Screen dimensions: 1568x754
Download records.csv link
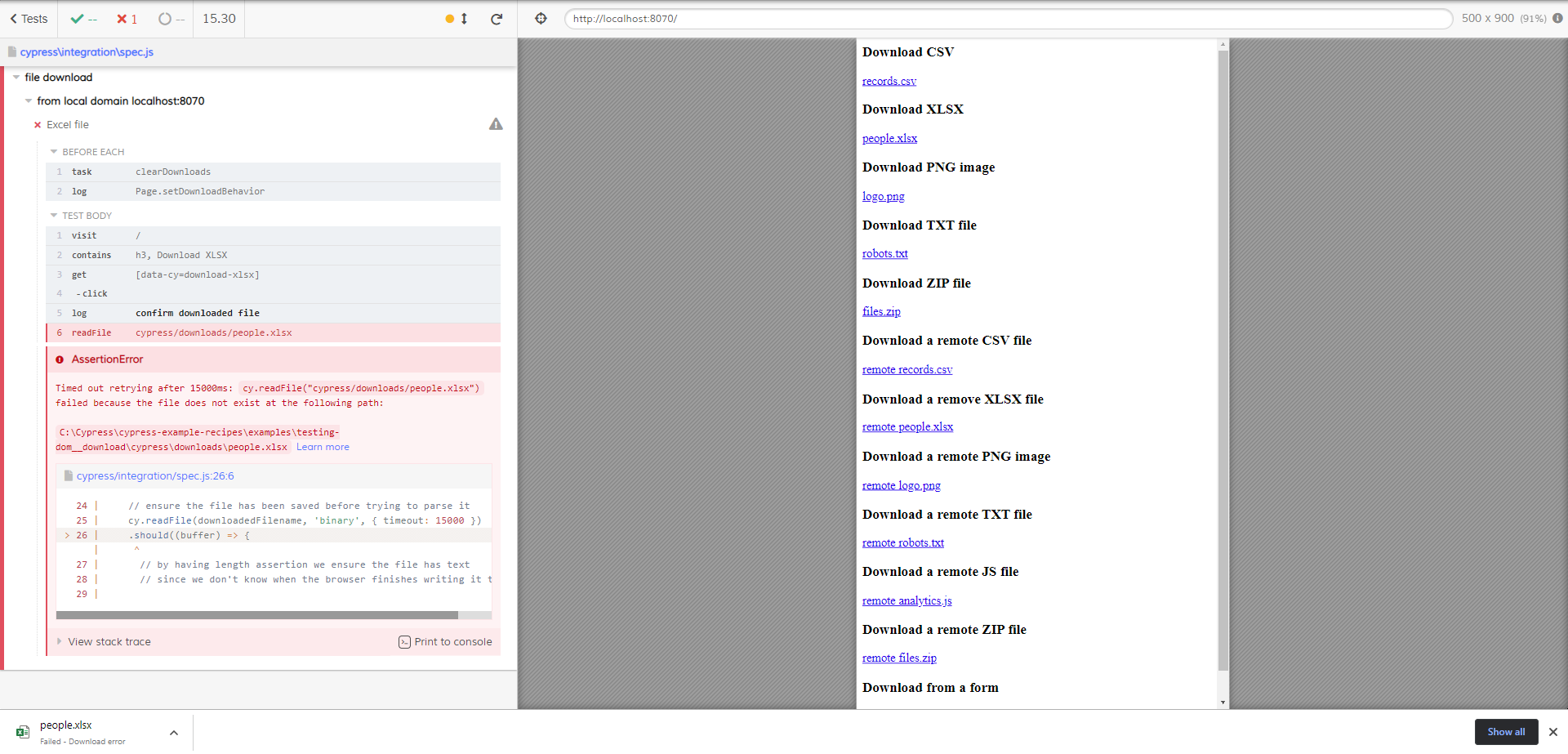pos(889,81)
